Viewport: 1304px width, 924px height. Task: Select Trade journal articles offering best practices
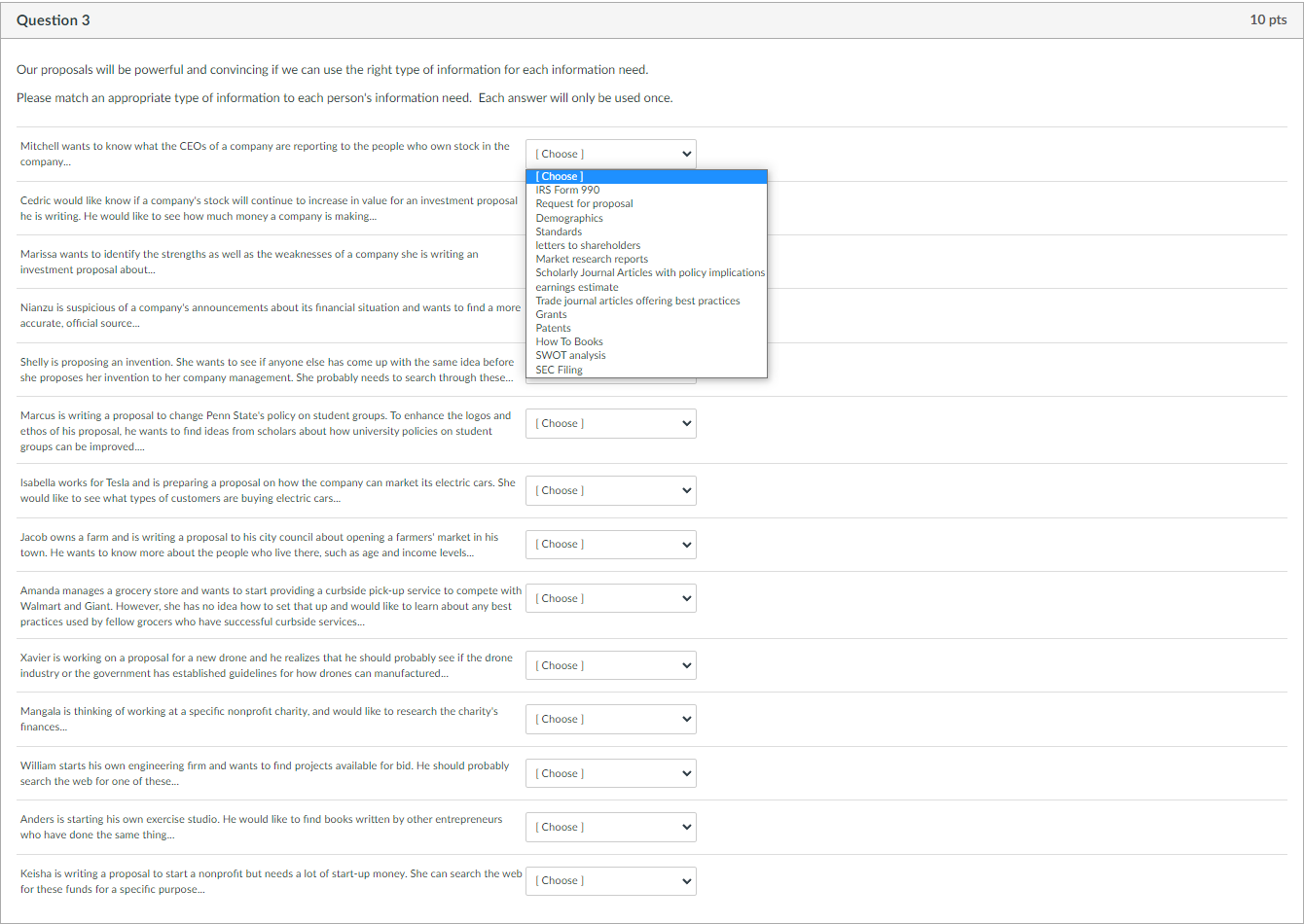click(x=646, y=301)
